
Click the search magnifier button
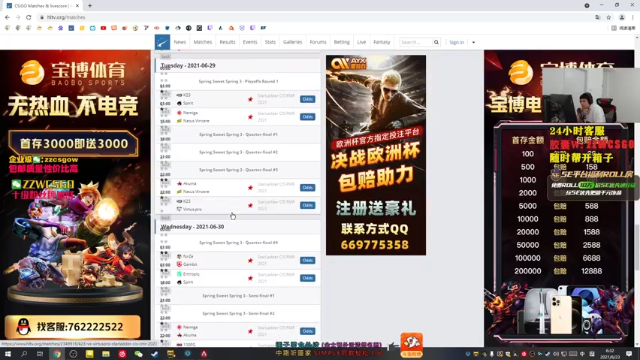[x=436, y=42]
